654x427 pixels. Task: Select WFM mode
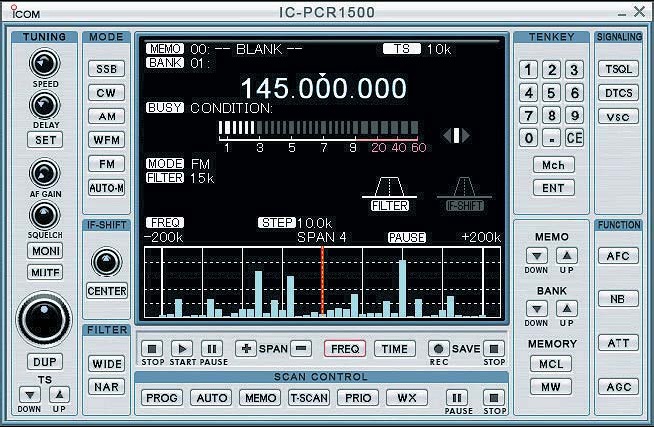106,141
